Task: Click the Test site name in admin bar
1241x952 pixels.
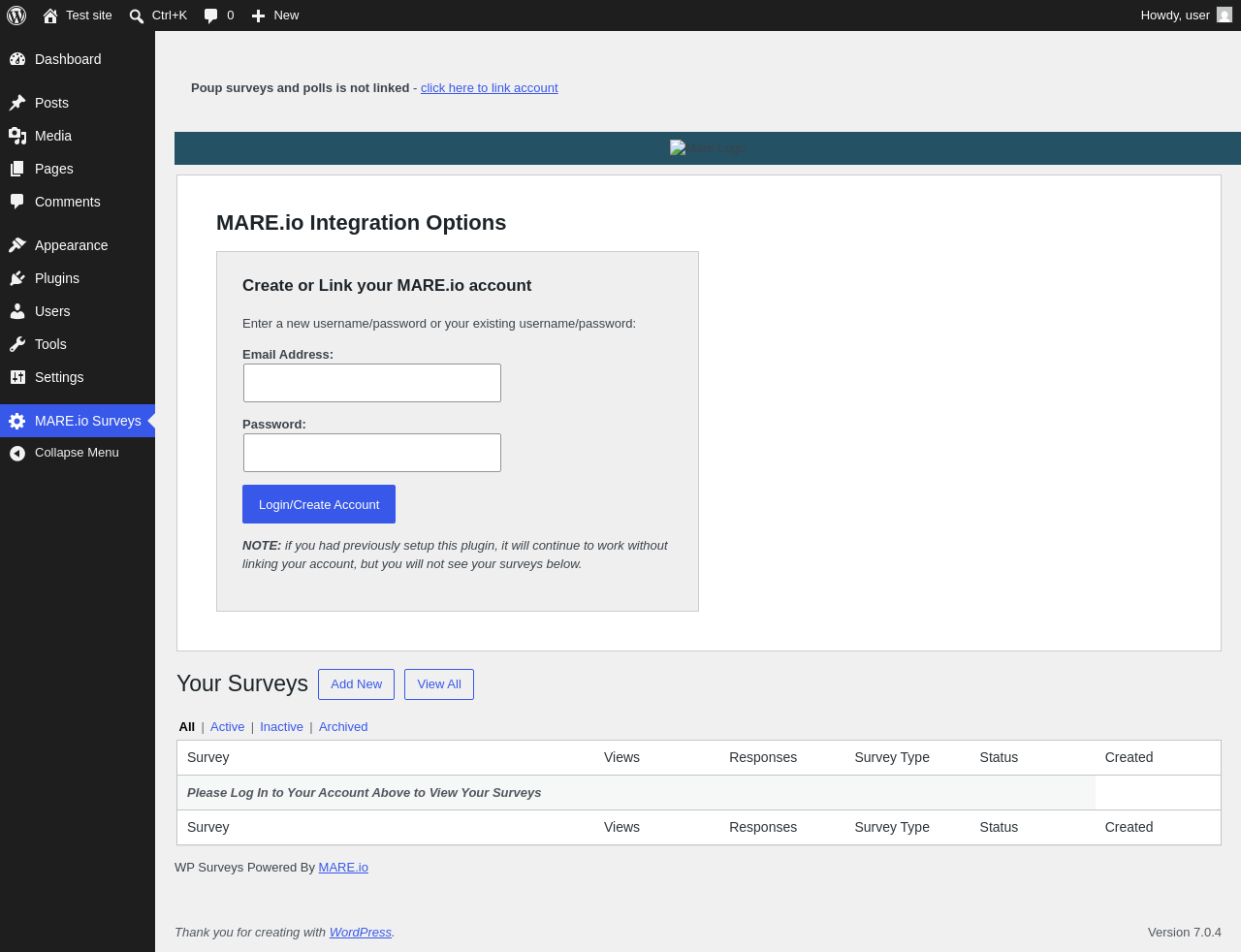Action: [x=89, y=16]
